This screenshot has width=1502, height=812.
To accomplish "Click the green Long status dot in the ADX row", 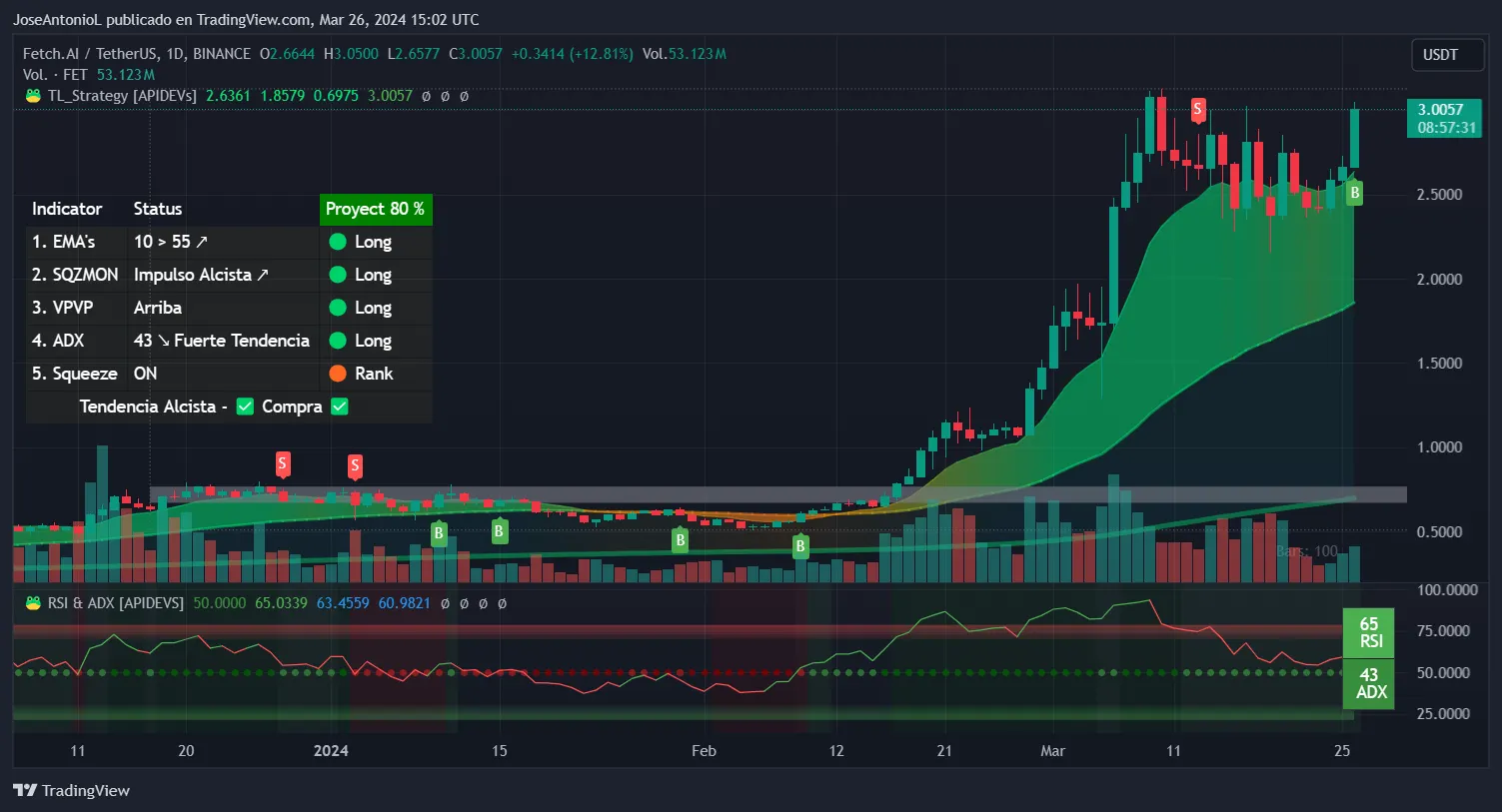I will [x=338, y=341].
